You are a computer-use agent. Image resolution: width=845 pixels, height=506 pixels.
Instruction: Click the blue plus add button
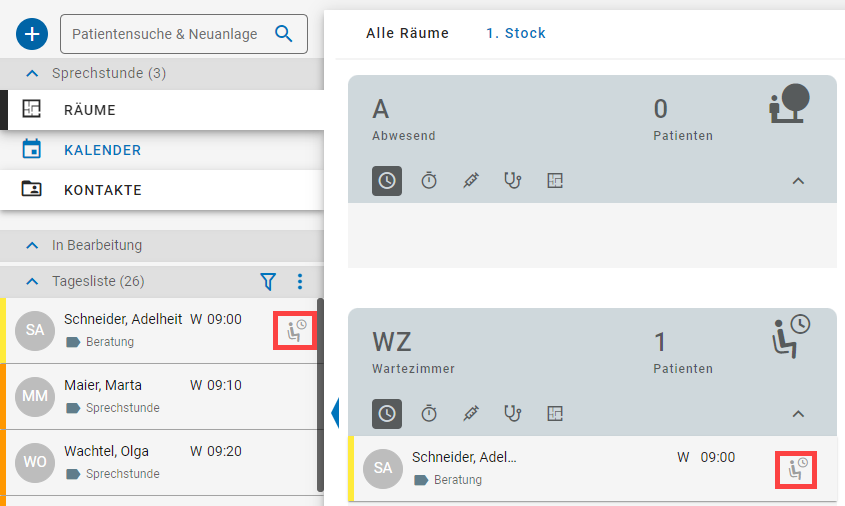tap(33, 34)
